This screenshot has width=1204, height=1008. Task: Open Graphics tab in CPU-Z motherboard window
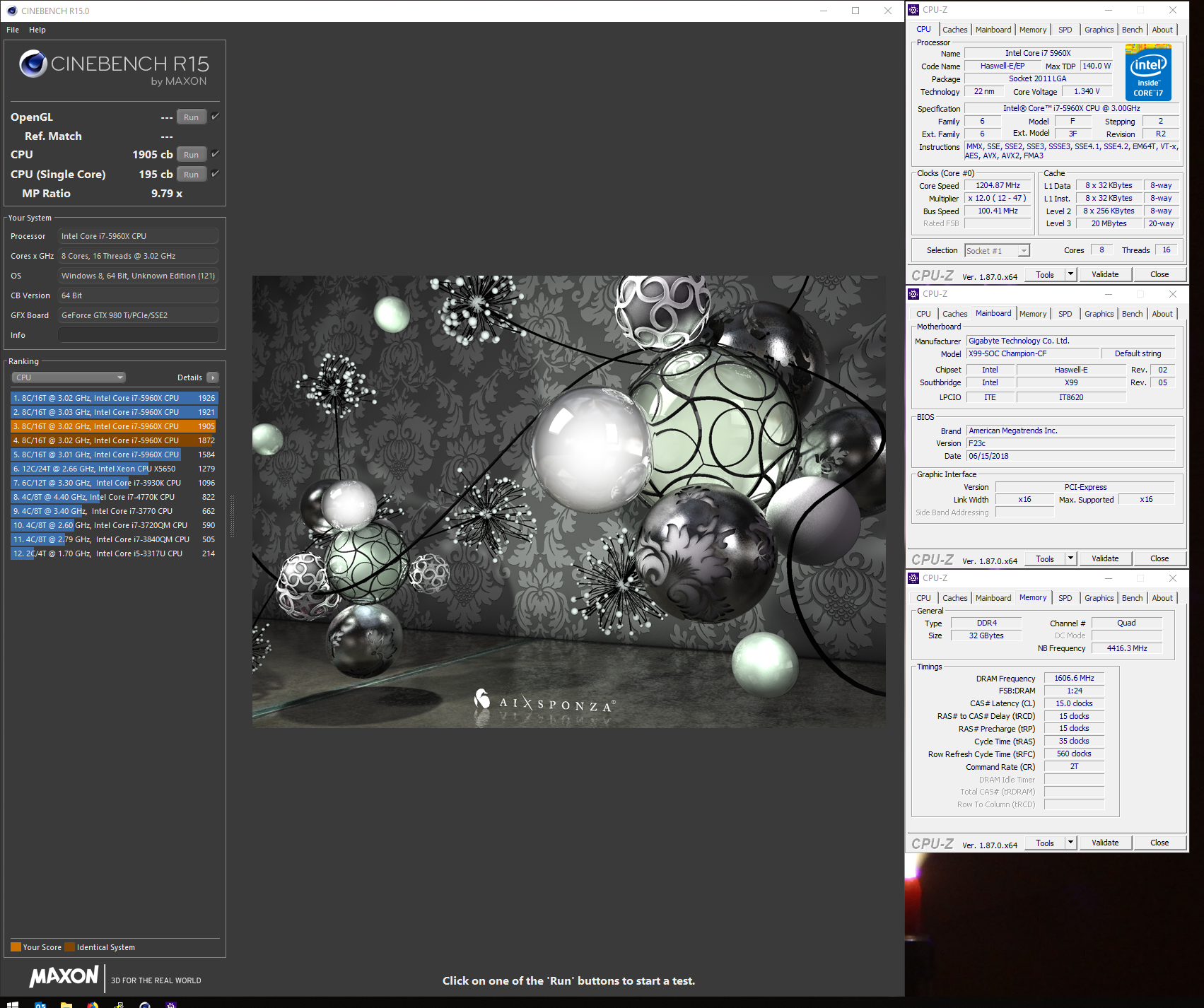tap(1099, 314)
